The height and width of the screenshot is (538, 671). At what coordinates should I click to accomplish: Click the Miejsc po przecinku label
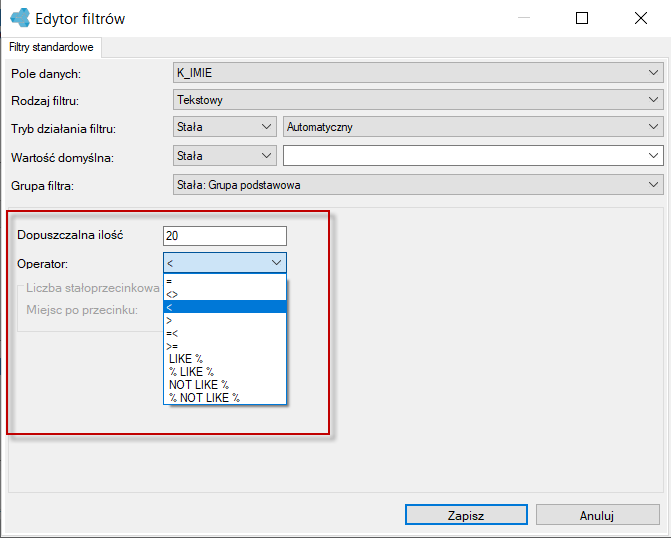(82, 310)
